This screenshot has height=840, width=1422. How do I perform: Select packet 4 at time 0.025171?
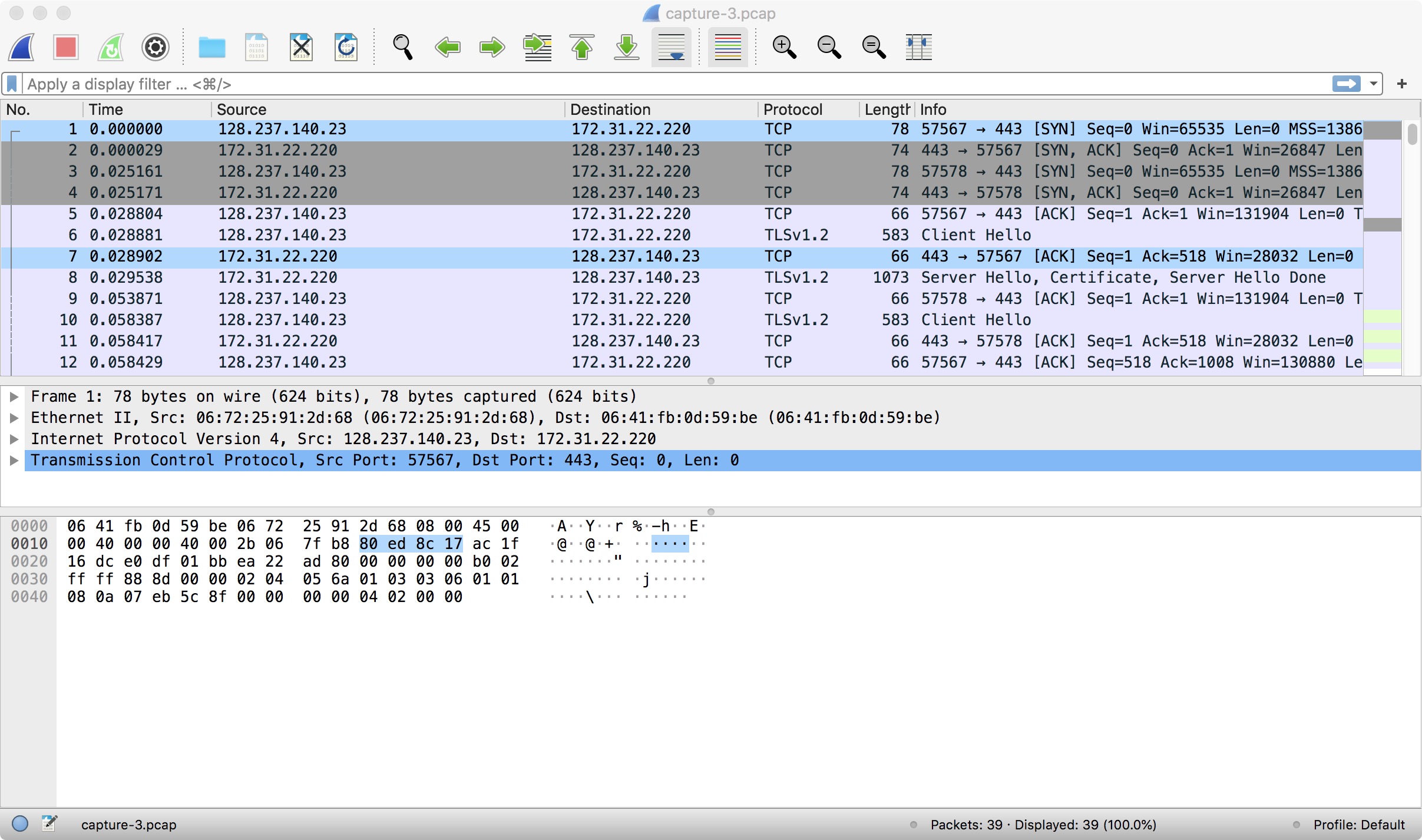[682, 193]
